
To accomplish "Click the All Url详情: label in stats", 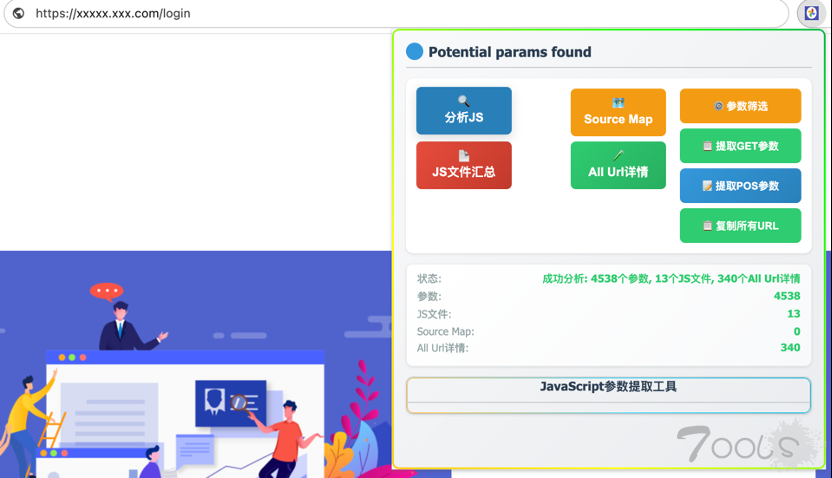I will coord(443,348).
